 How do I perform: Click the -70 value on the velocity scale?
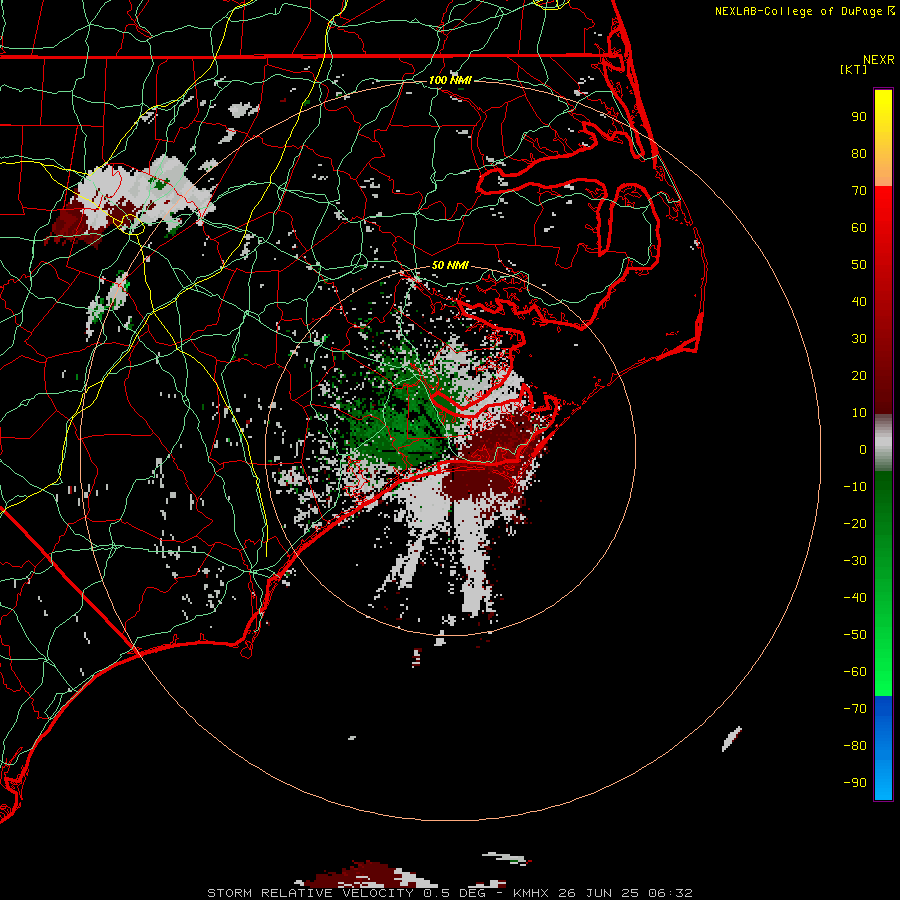(855, 709)
